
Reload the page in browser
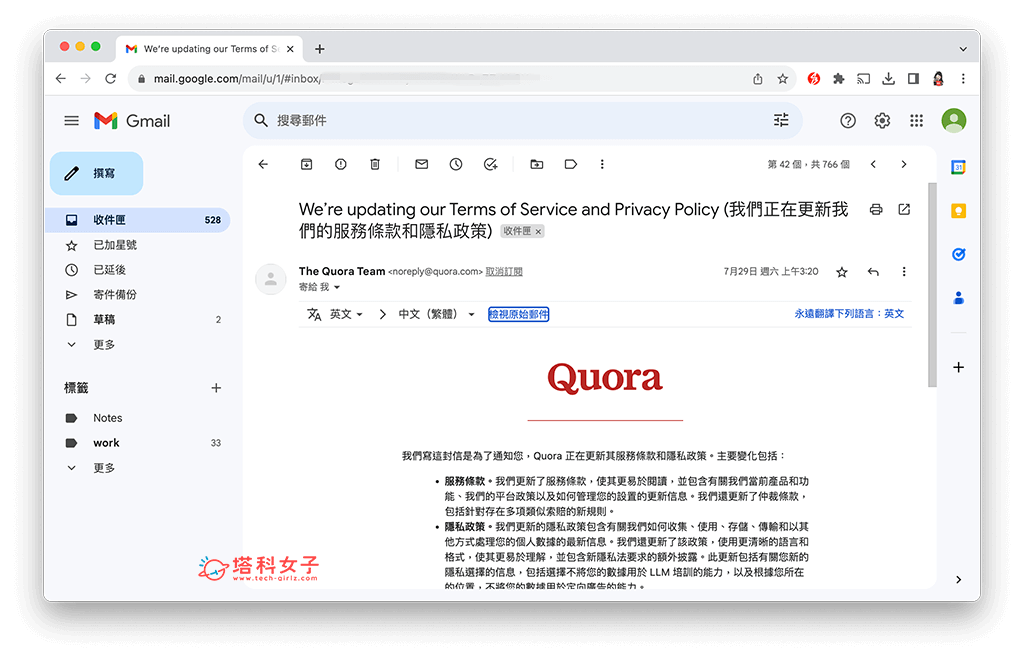pos(110,78)
